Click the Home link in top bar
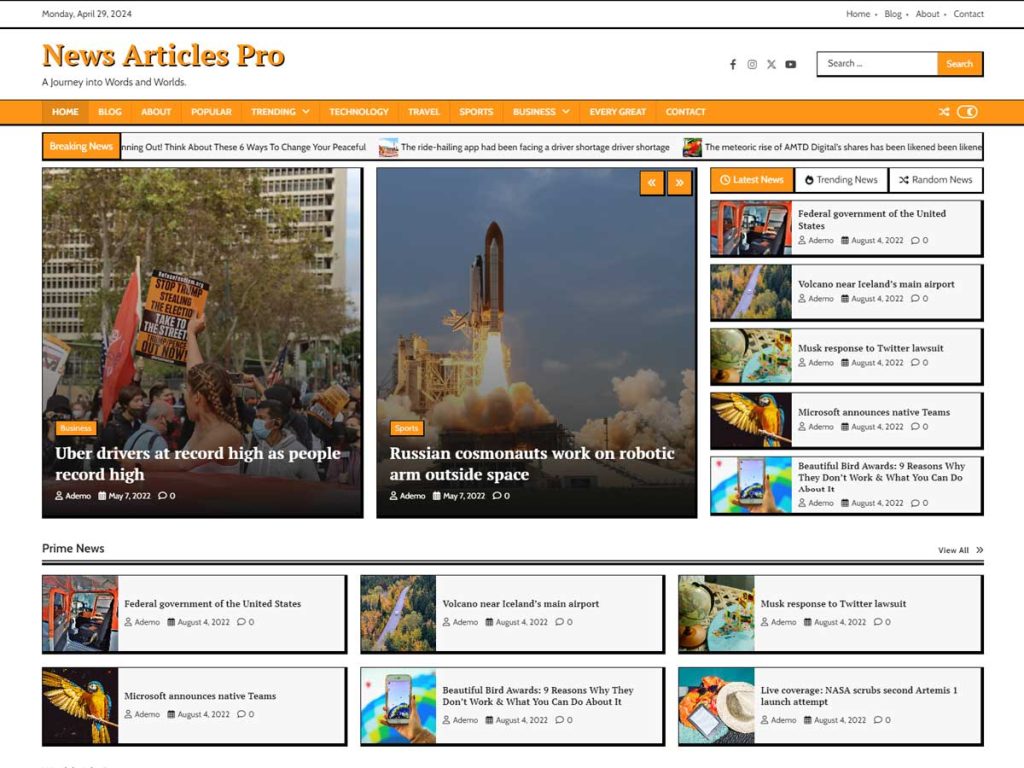The image size is (1024, 768). [857, 14]
